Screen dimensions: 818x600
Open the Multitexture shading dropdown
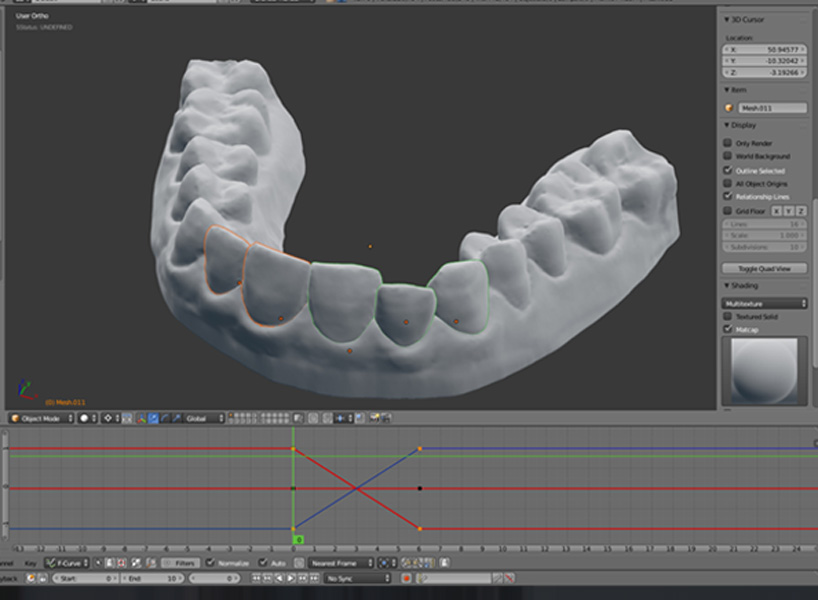click(765, 303)
